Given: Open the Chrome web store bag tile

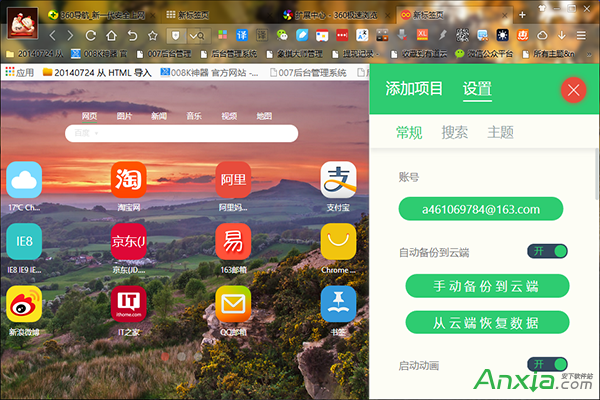Looking at the screenshot, I should (338, 242).
